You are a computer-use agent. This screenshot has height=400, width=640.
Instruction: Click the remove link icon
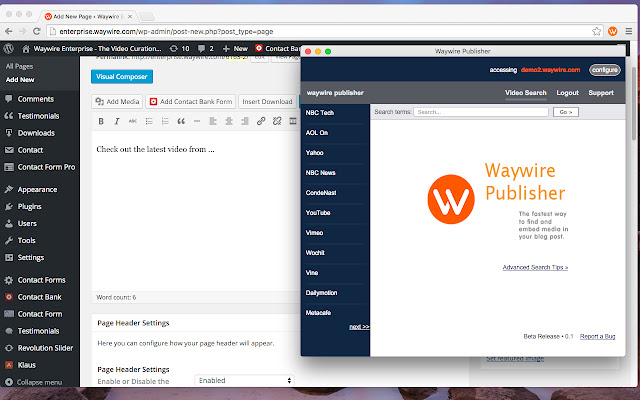coord(277,121)
